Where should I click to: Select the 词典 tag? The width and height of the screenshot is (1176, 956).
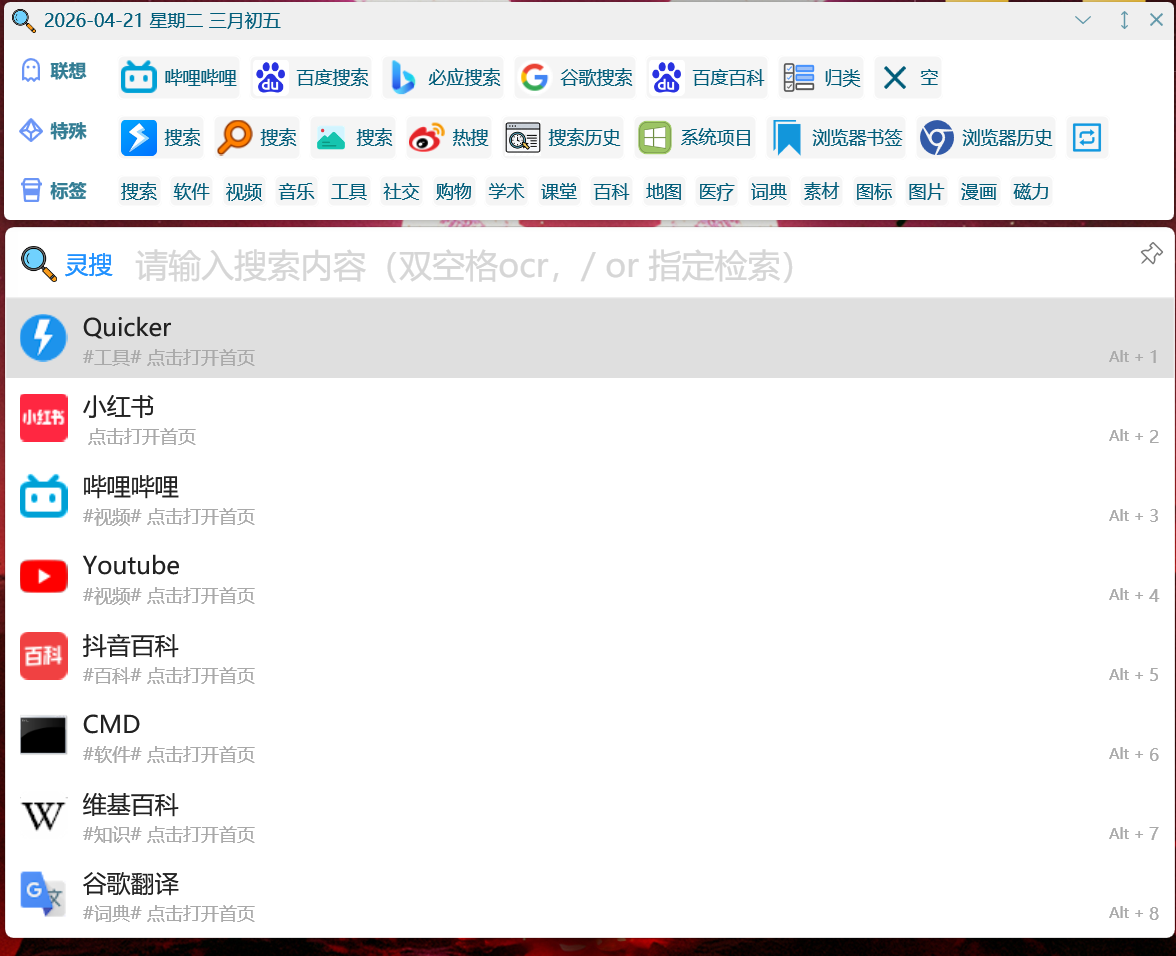tap(769, 192)
